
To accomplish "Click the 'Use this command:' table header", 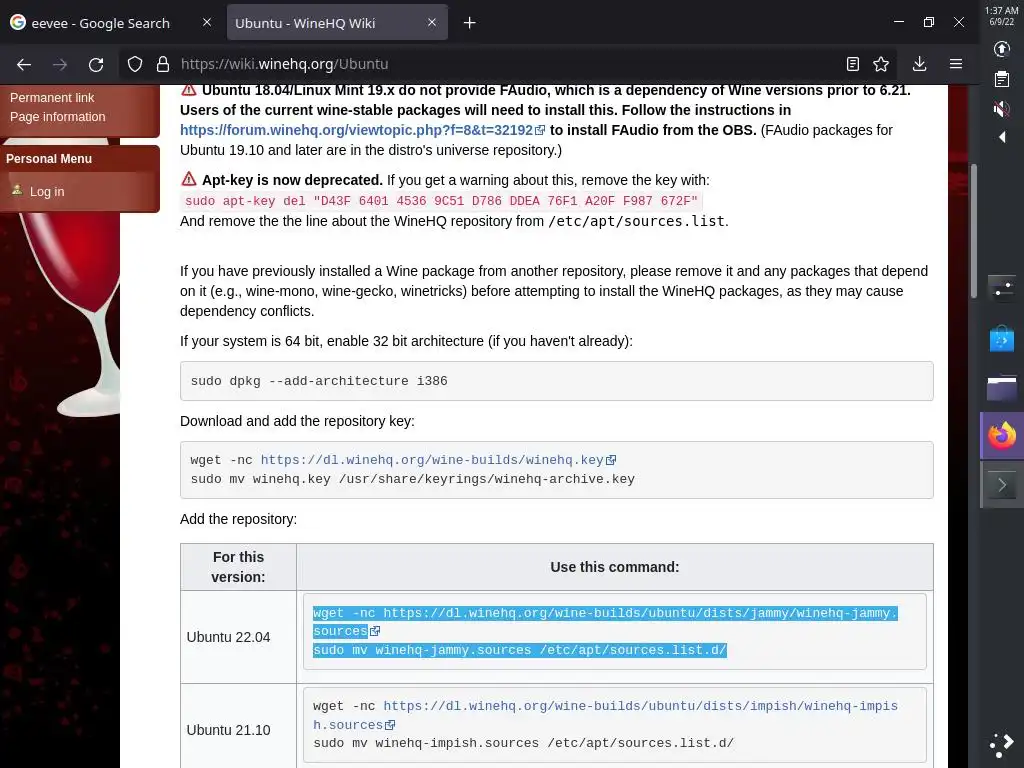I will [615, 567].
